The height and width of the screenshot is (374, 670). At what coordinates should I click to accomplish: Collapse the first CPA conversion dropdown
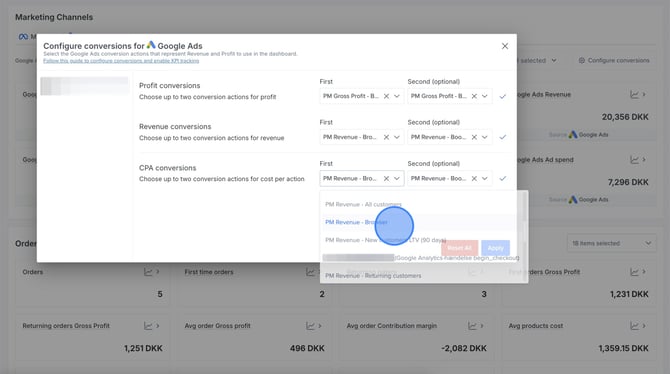pos(397,179)
